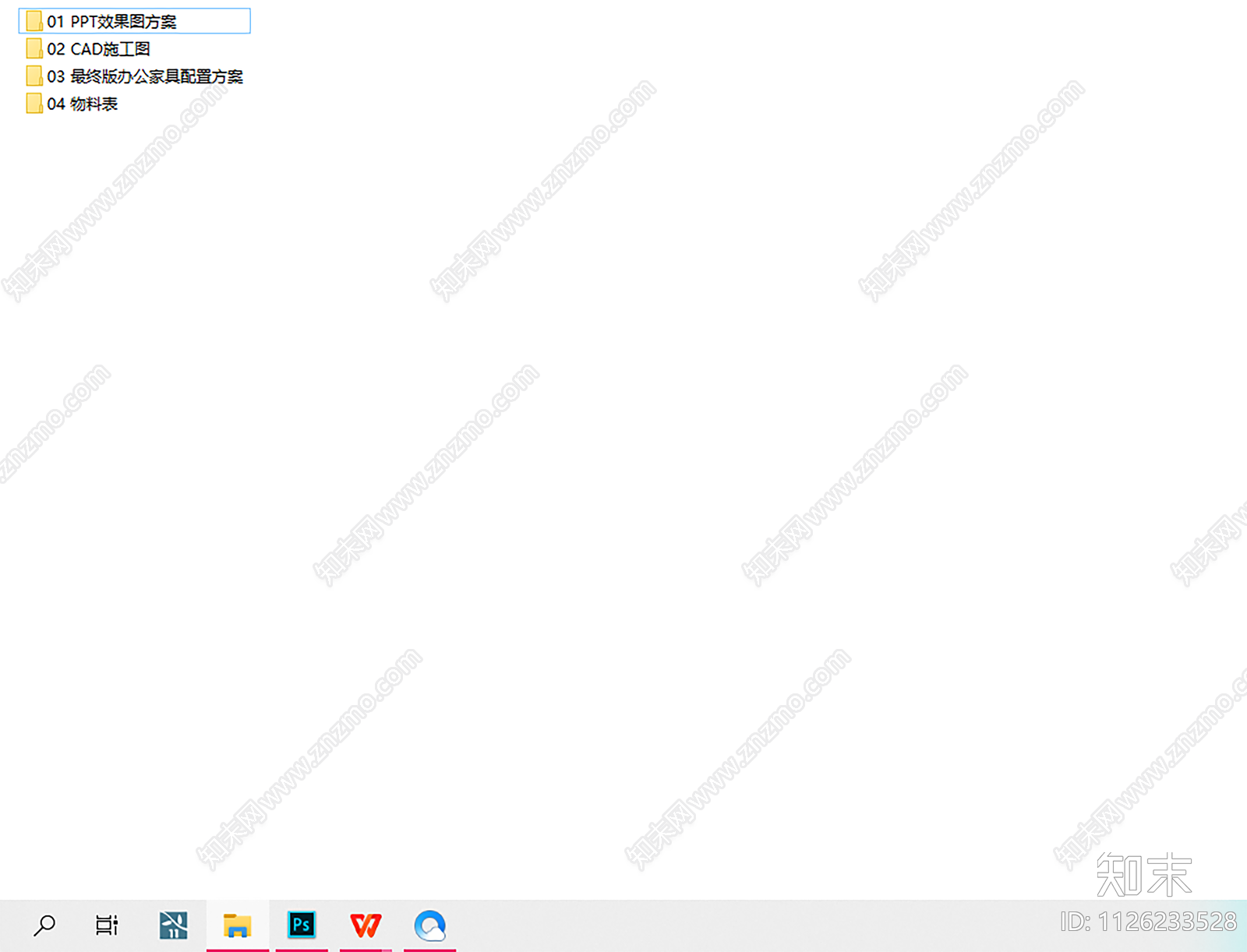
Task: Open the teal crossed-tools app in taskbar
Action: coord(173,925)
